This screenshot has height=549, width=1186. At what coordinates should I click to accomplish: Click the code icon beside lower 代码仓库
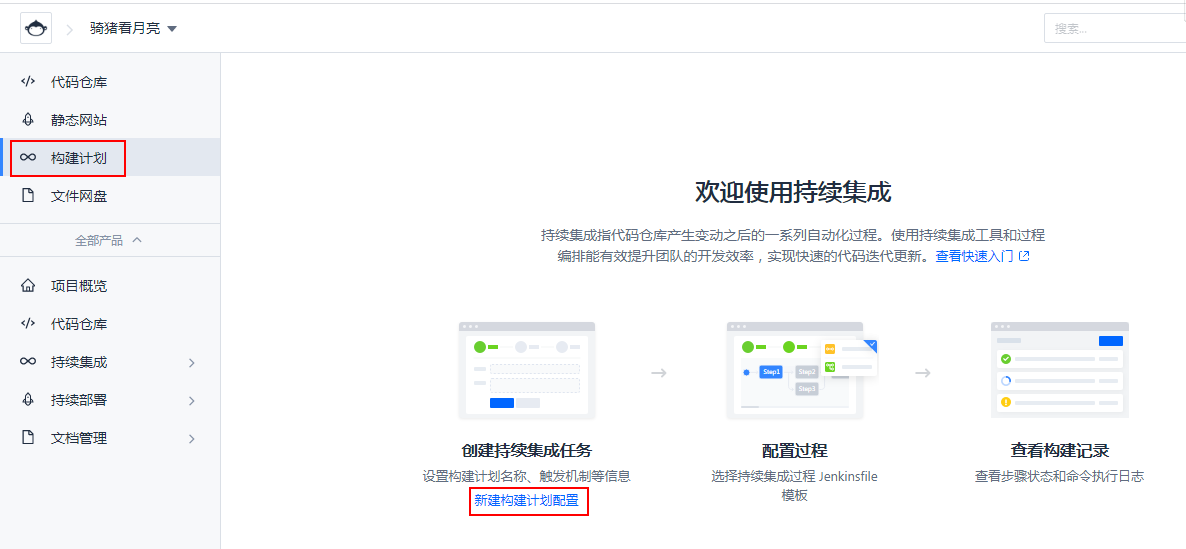[x=28, y=324]
